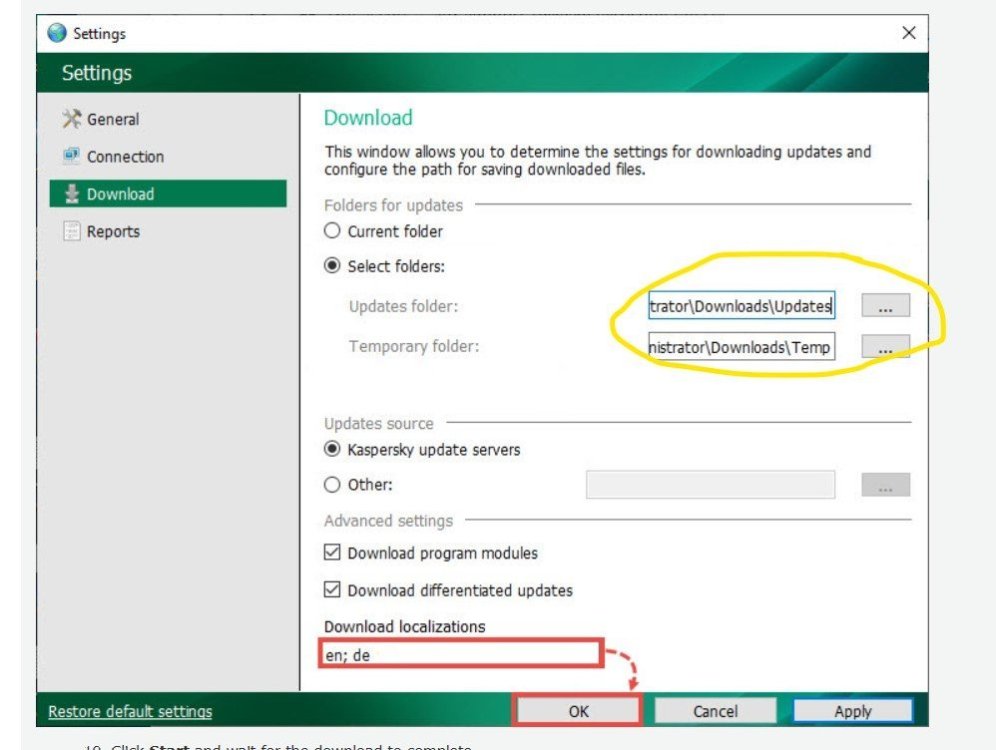Click the Temporary folder: label
The width and height of the screenshot is (996, 750).
[x=414, y=346]
